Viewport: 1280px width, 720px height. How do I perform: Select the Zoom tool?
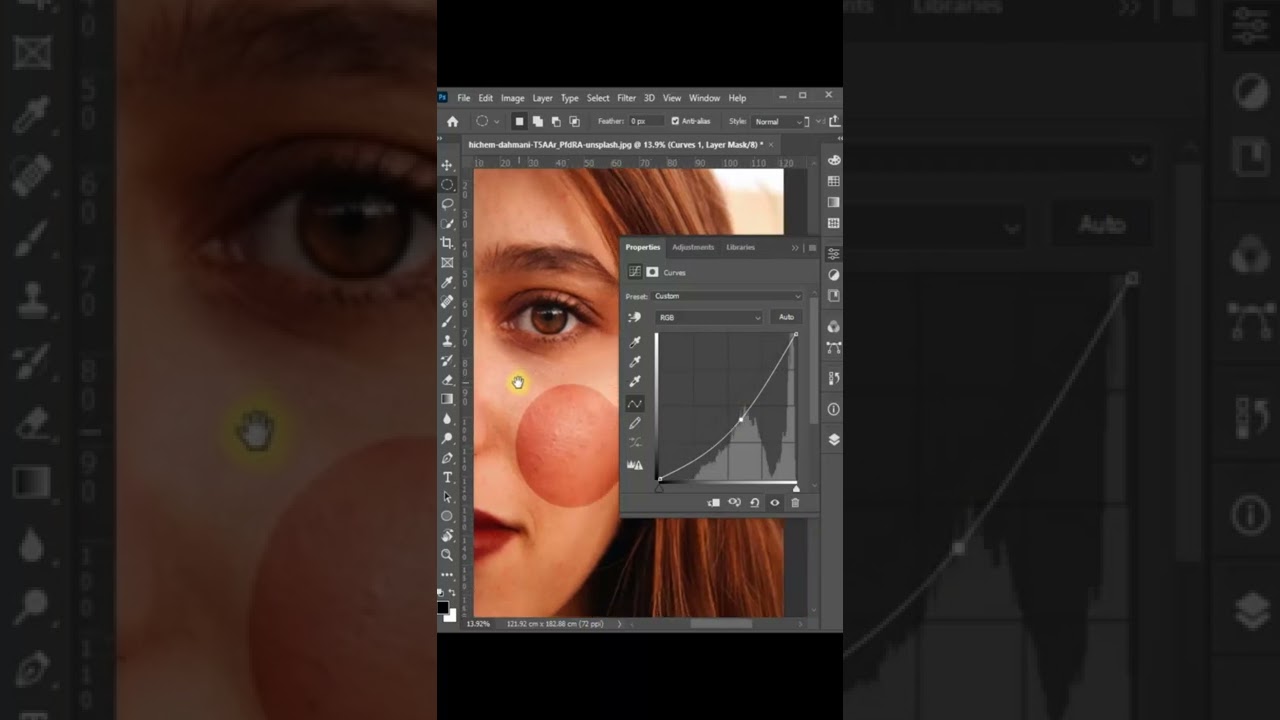pos(447,555)
